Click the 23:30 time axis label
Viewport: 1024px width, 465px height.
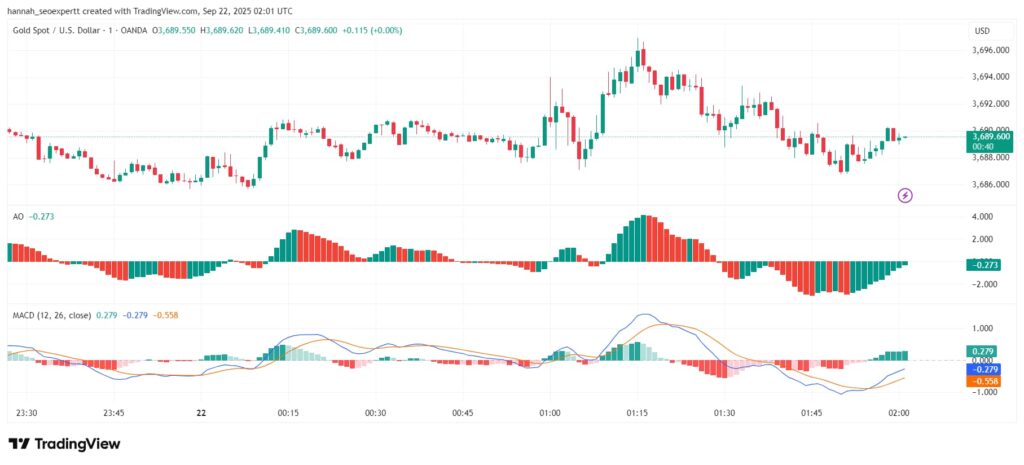click(26, 413)
